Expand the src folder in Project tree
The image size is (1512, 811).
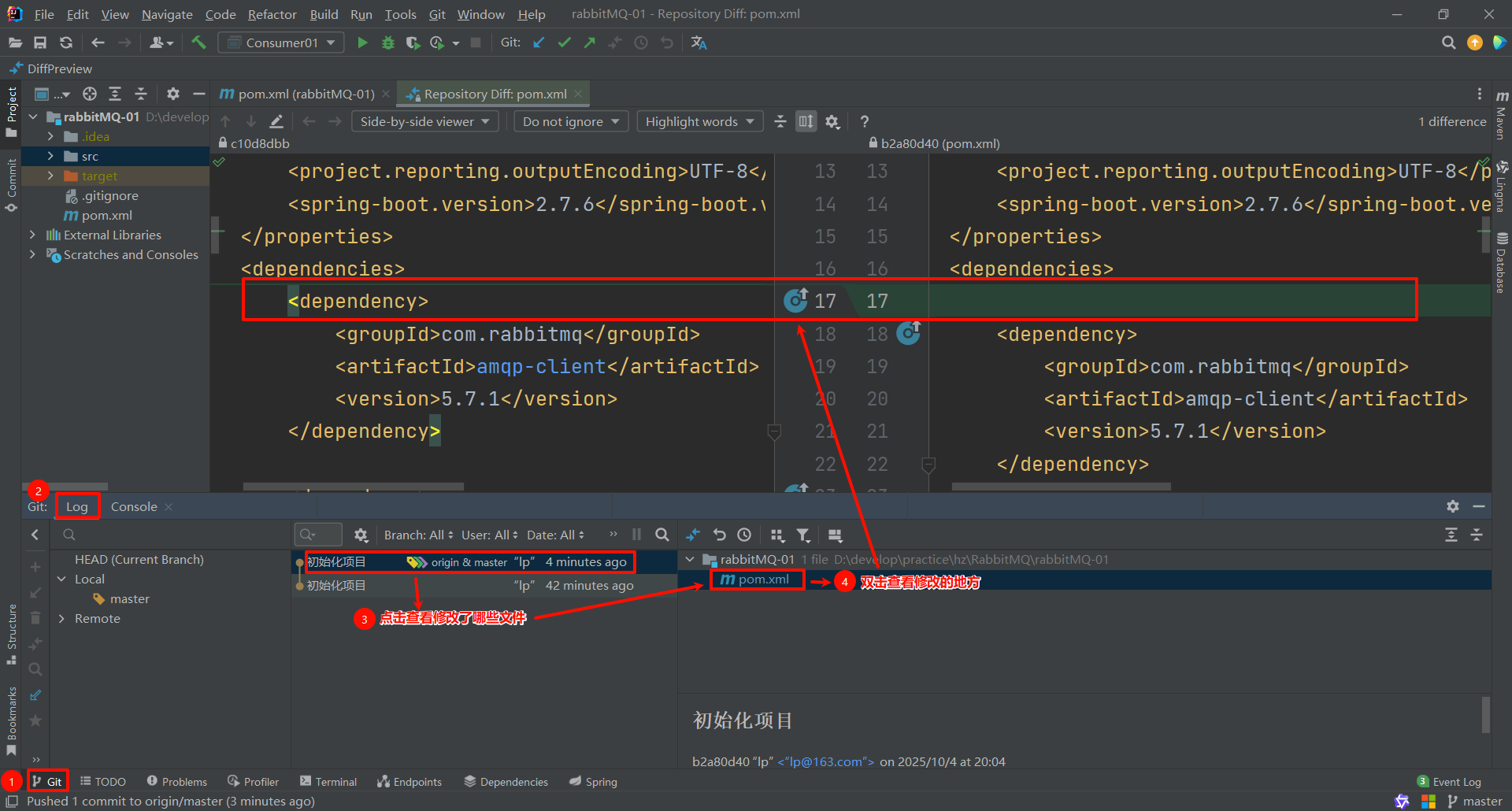50,156
